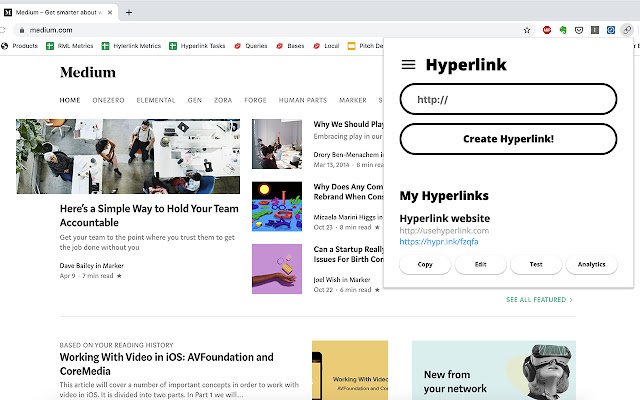Image resolution: width=640 pixels, height=400 pixels.
Task: Click the Hyperlink website title
Action: [444, 218]
